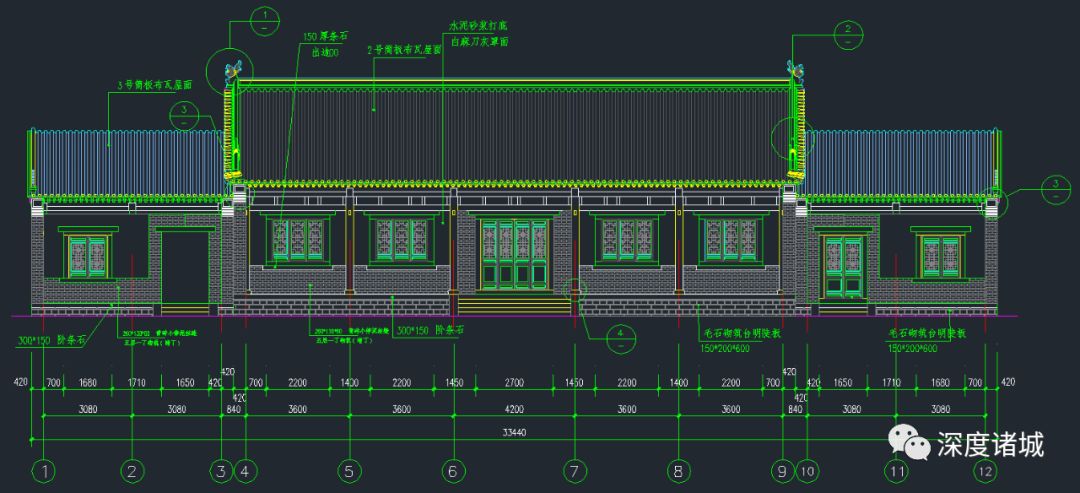Select the overall 33440 dimension text
Screen dimensions: 1080x493
pyautogui.click(x=513, y=433)
